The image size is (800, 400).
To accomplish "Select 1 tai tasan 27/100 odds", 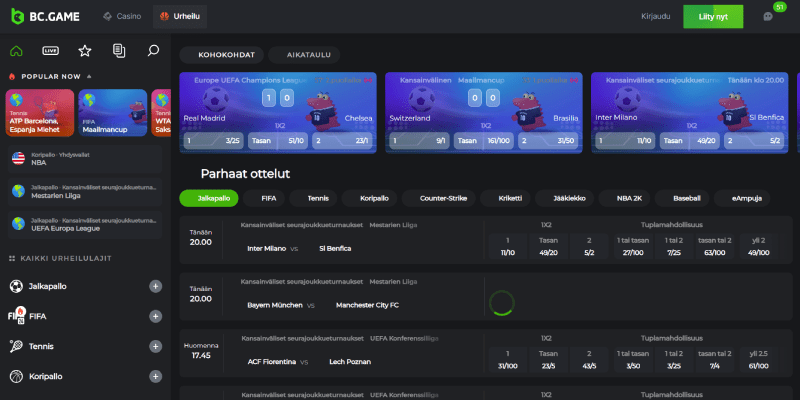I will 633,246.
